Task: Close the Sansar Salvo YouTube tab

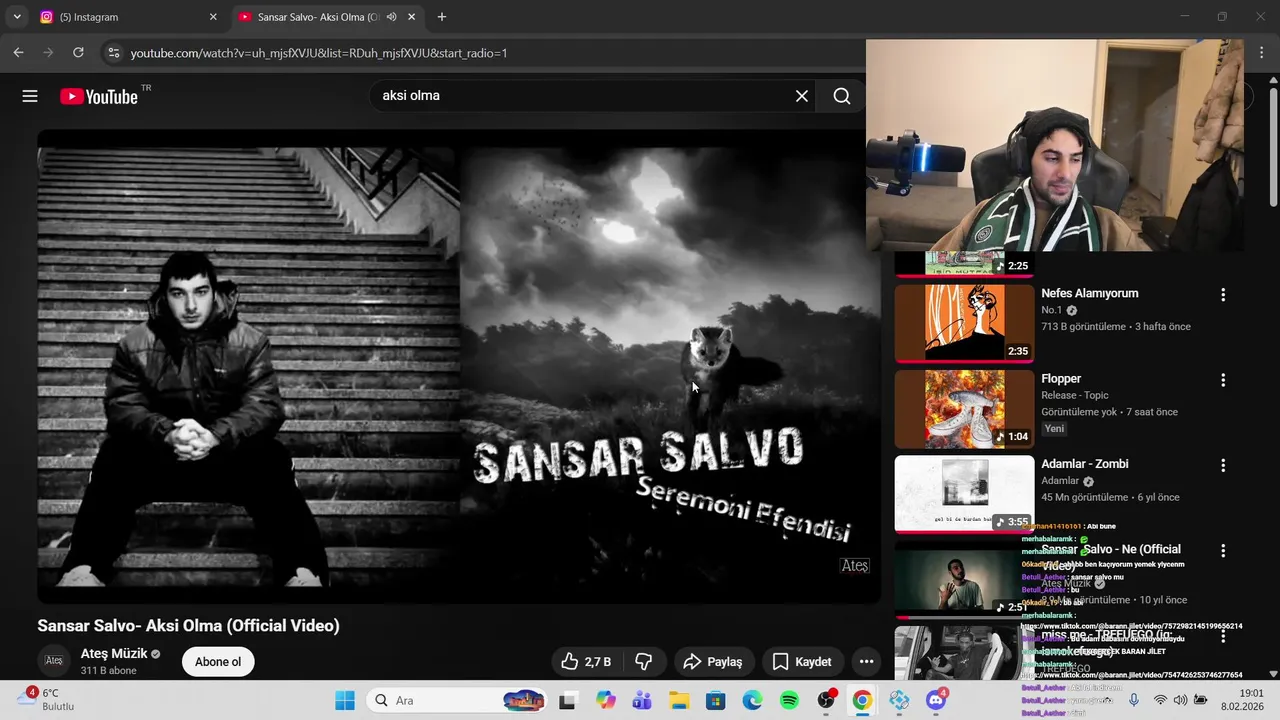Action: [x=412, y=17]
